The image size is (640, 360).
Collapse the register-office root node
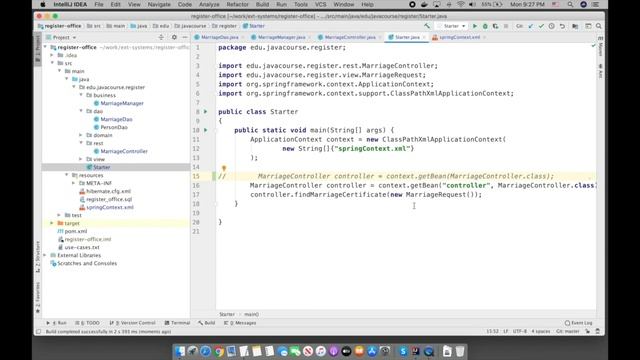[x=45, y=47]
